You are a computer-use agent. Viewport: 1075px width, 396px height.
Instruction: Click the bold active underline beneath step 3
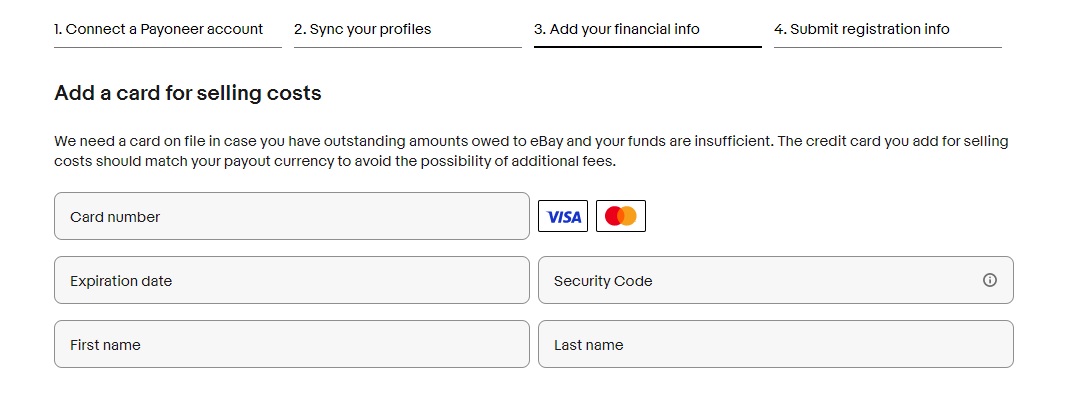648,47
